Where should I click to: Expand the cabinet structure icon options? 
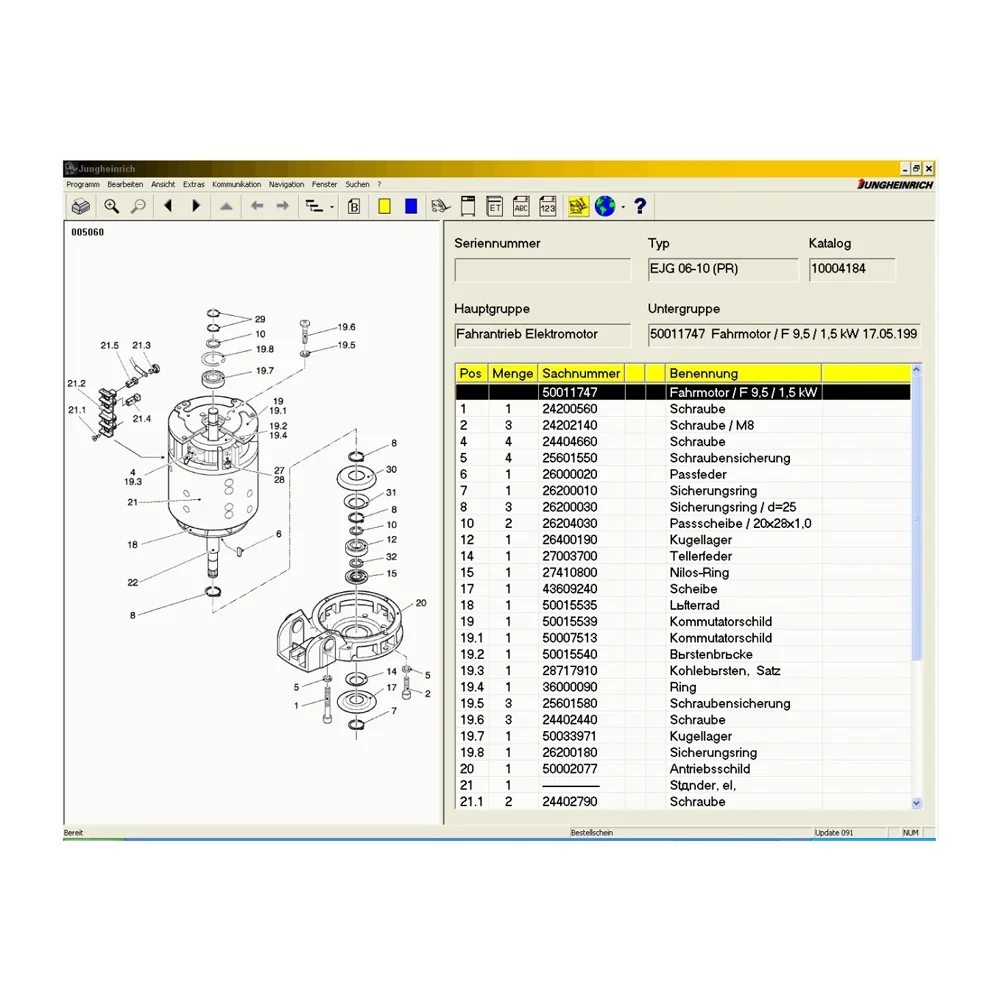470,206
